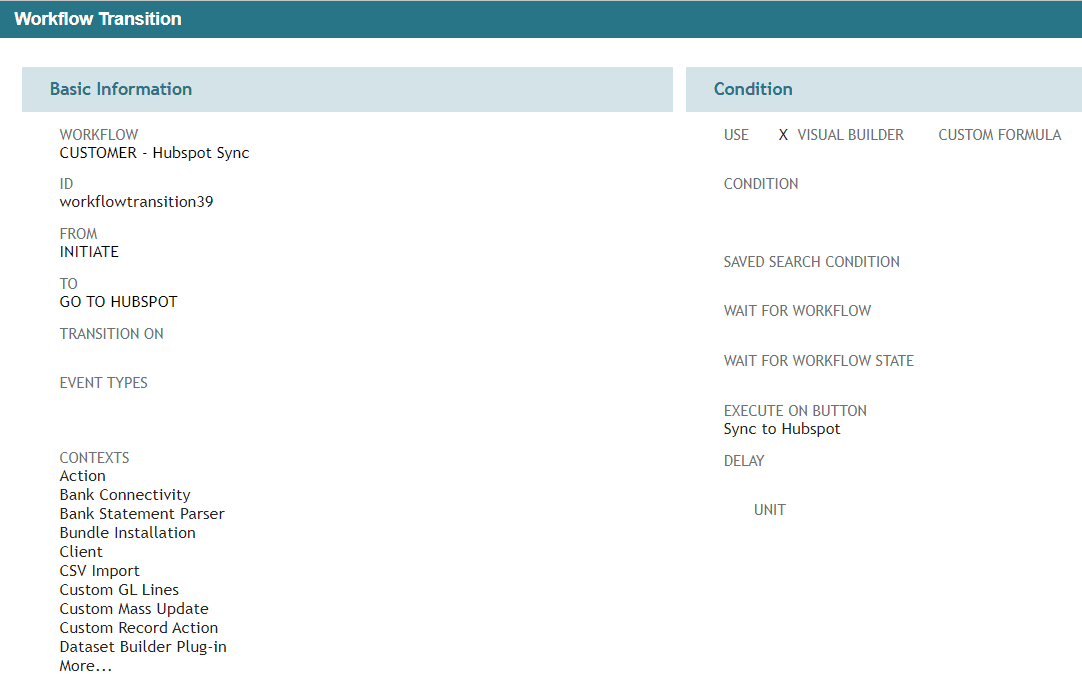
Task: Click the CSV Import context entry
Action: [x=99, y=571]
